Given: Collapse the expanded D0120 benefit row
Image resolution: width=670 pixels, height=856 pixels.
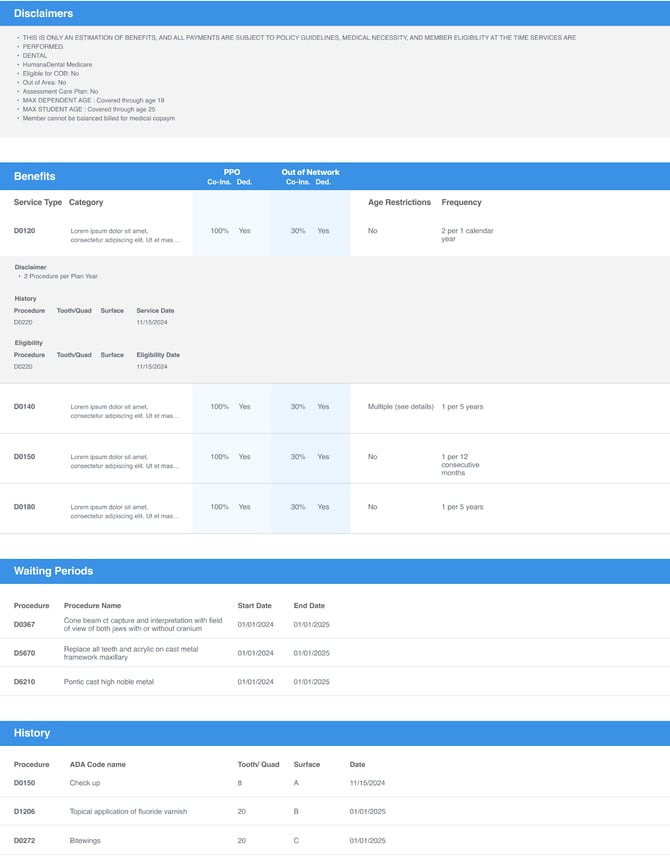Looking at the screenshot, I should click(x=24, y=231).
